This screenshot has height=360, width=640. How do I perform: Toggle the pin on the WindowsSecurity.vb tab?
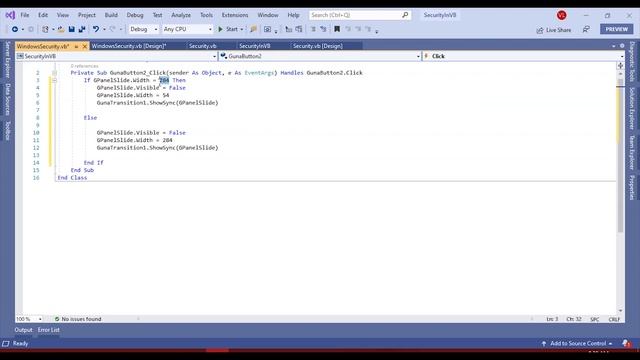click(76, 47)
